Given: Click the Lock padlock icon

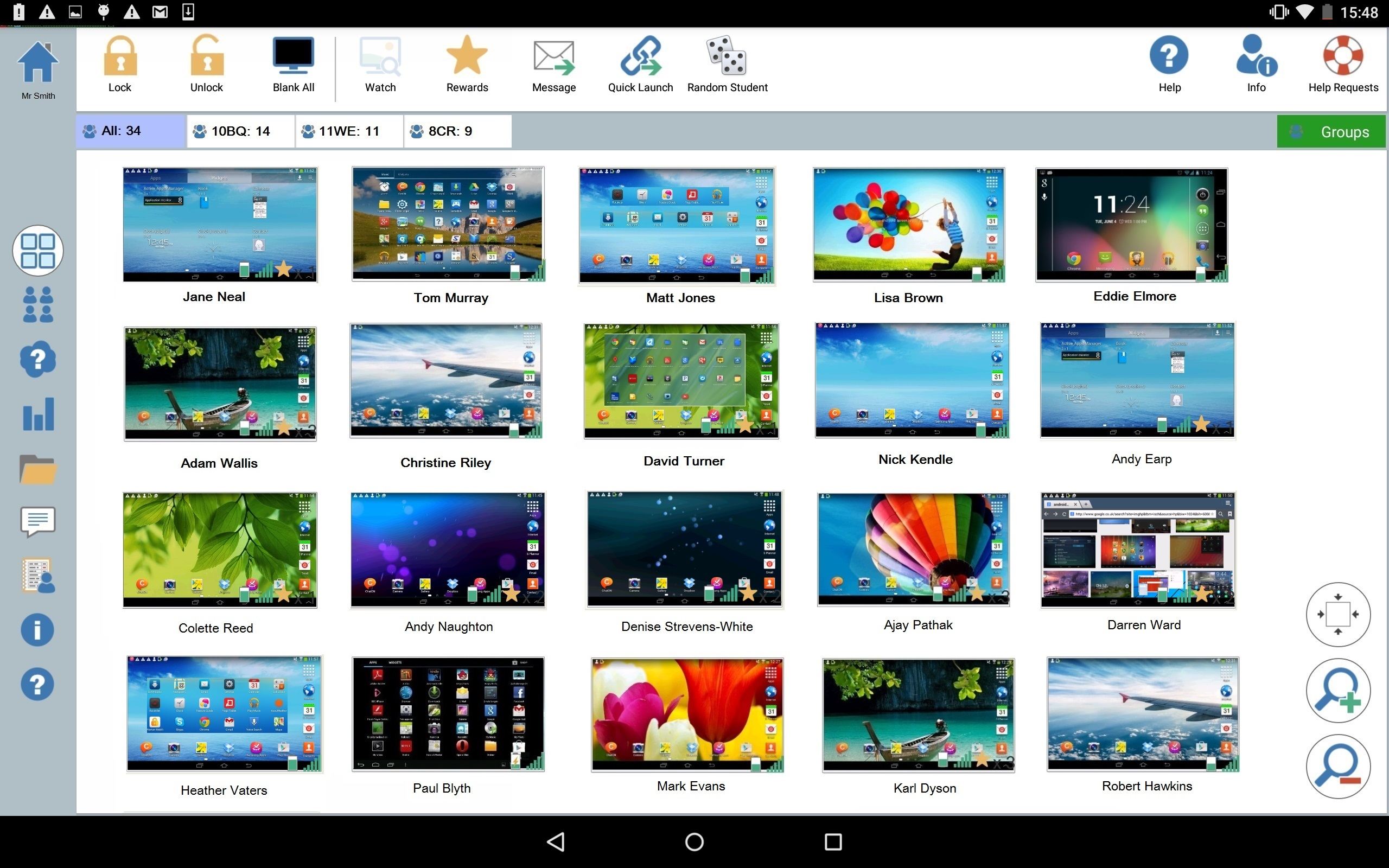Looking at the screenshot, I should click(120, 56).
